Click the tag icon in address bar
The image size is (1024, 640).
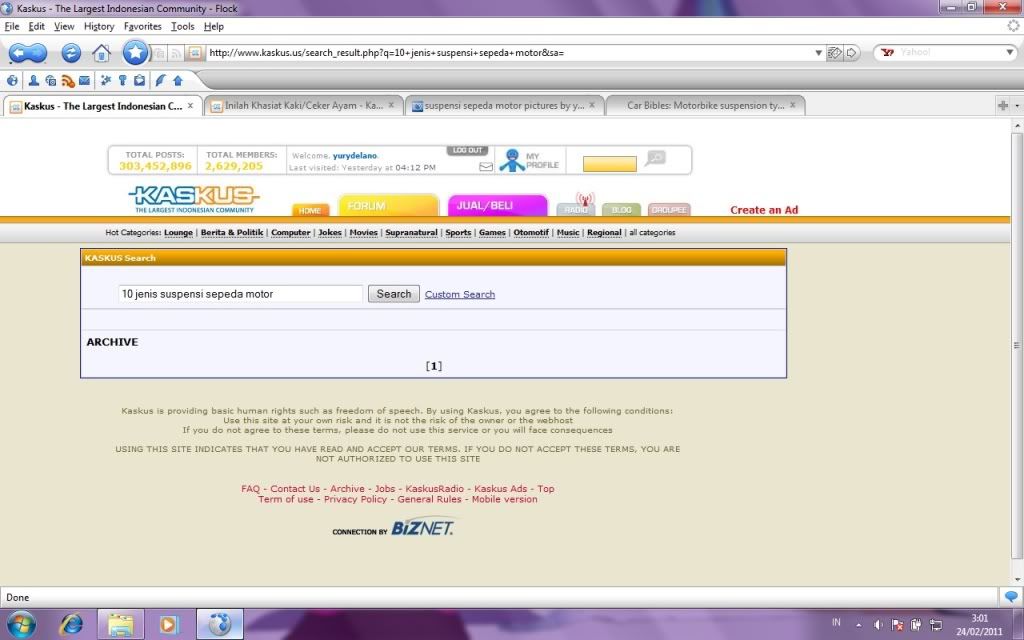click(x=834, y=53)
